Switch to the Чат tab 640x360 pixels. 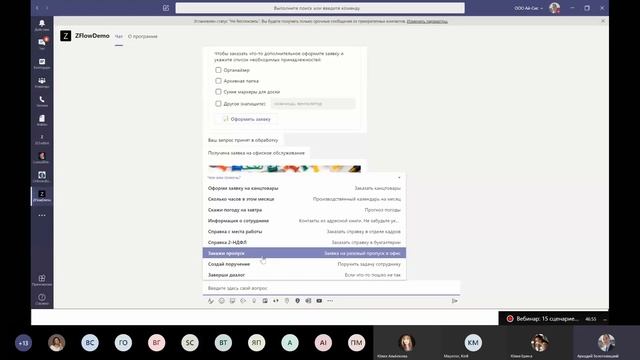118,37
